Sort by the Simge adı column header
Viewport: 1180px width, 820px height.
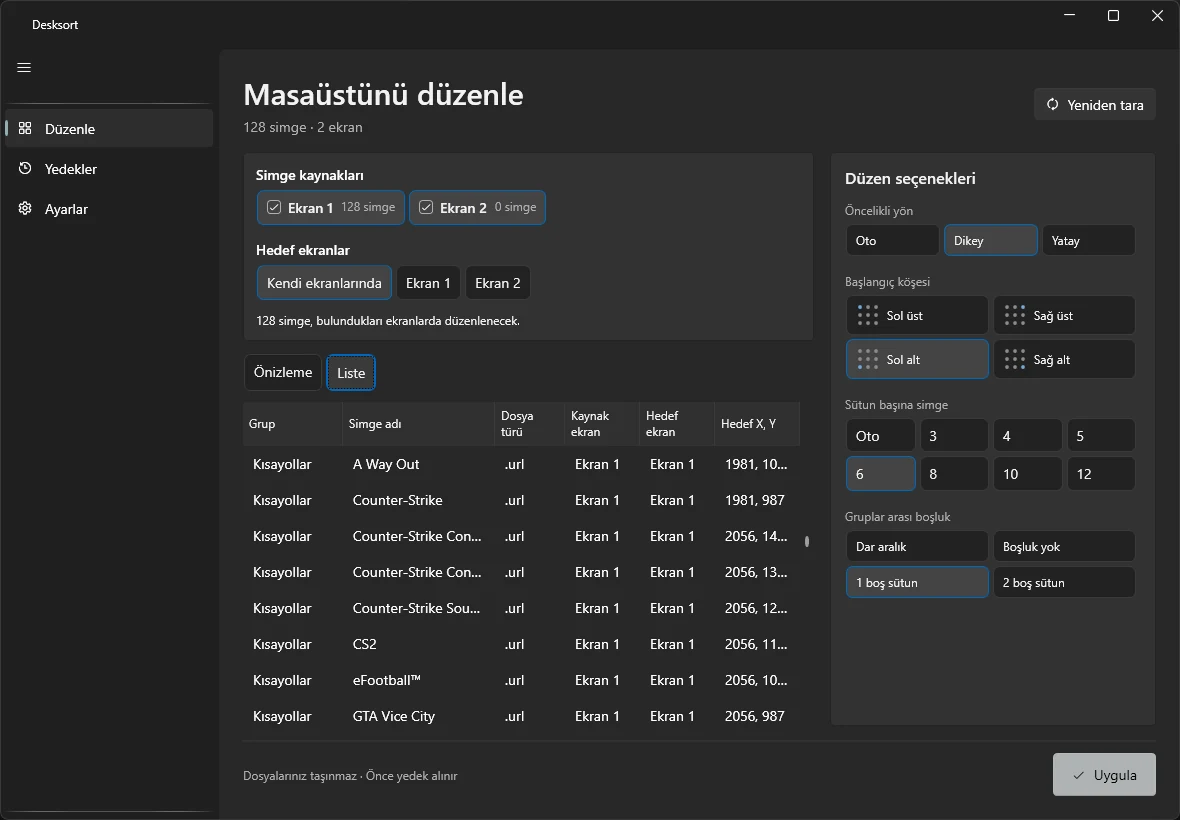click(418, 424)
